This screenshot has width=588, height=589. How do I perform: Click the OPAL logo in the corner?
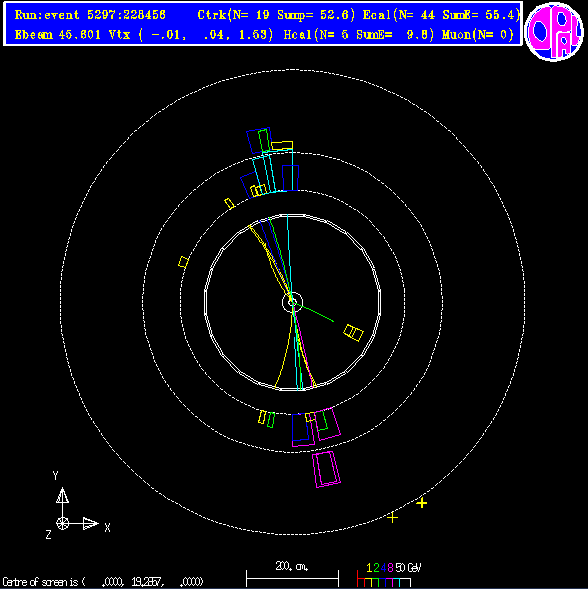554,32
